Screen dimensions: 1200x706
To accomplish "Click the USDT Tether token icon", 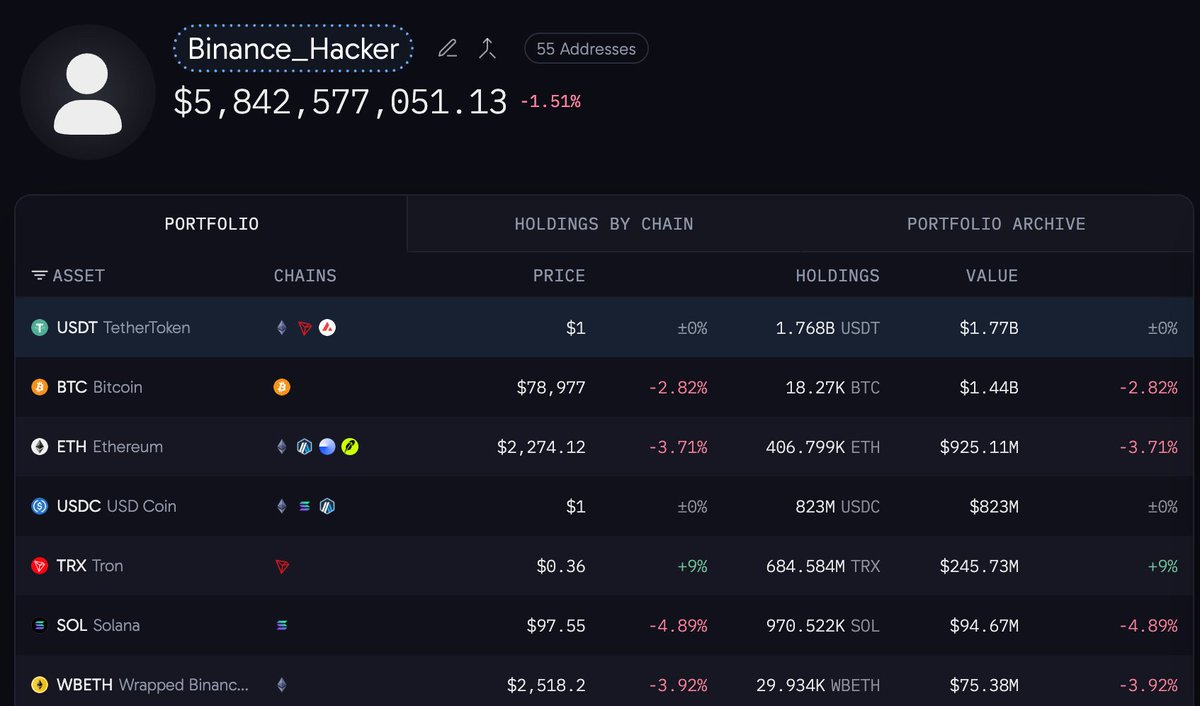I will [x=40, y=327].
